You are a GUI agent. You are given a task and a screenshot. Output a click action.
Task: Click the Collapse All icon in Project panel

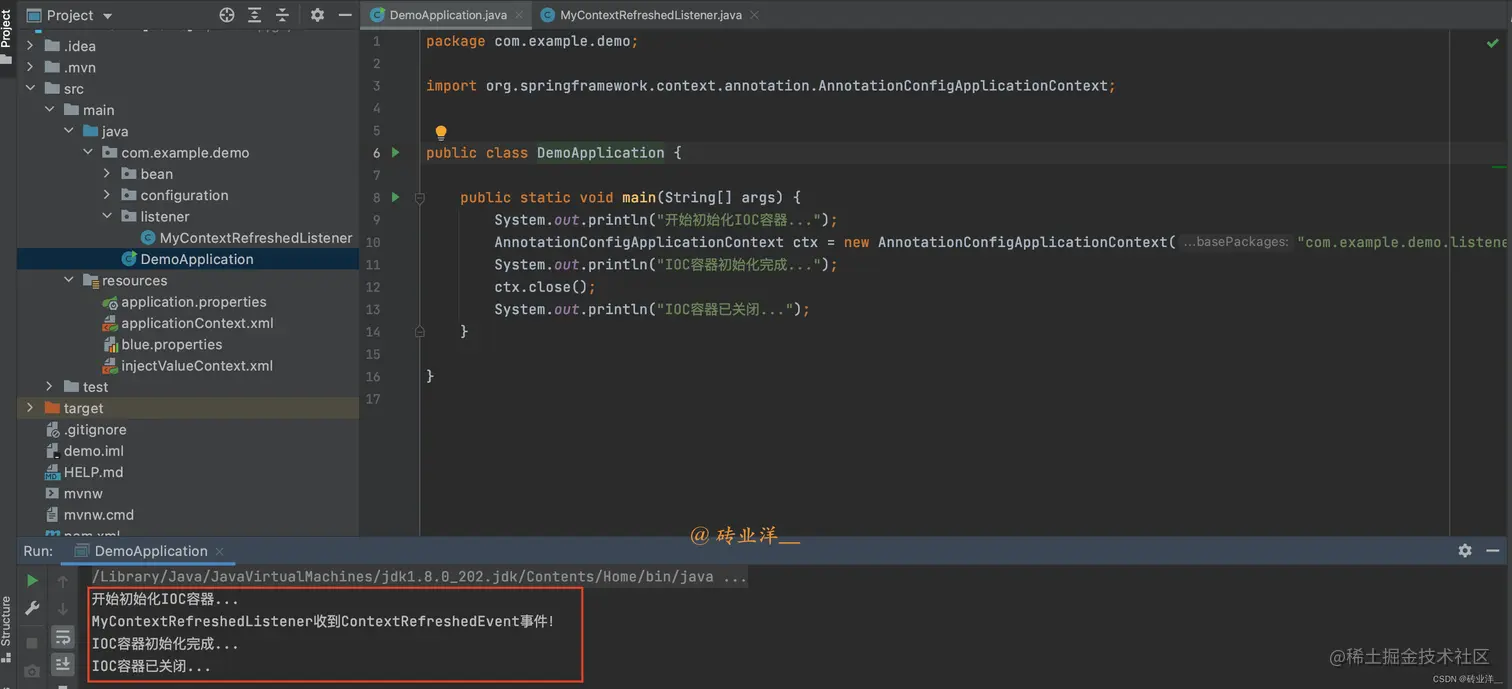(282, 15)
